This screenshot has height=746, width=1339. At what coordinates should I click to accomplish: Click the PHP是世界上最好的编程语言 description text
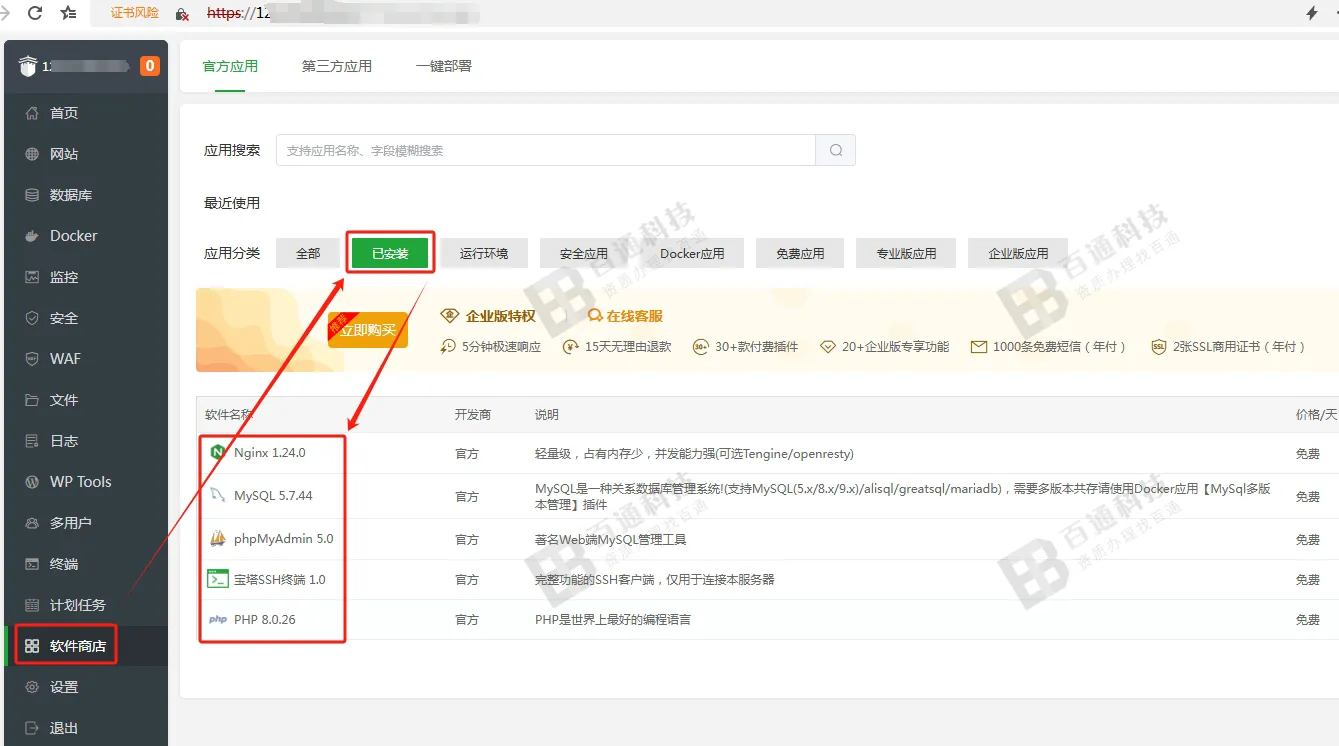coord(613,620)
